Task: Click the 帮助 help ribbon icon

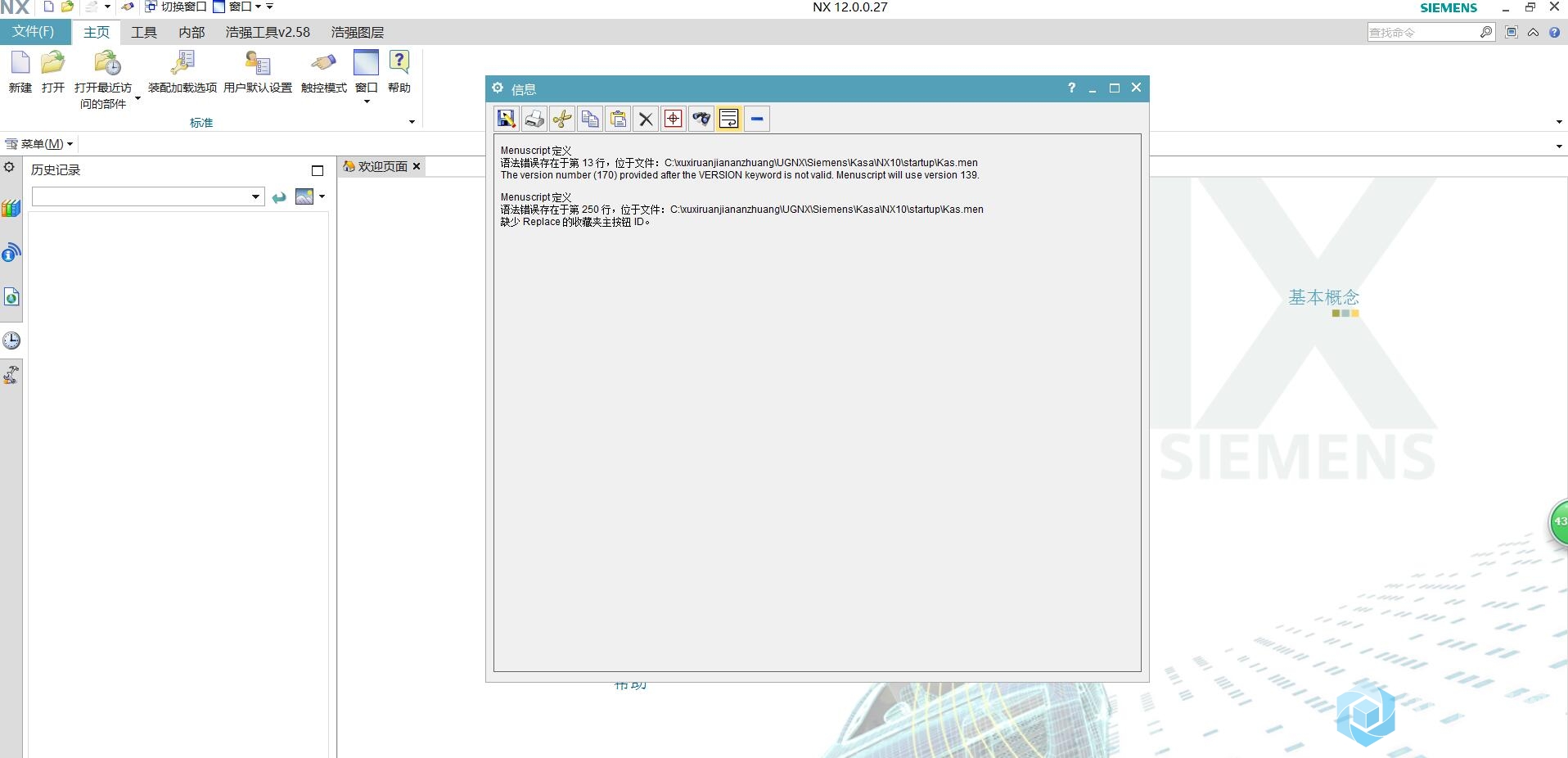Action: (399, 72)
